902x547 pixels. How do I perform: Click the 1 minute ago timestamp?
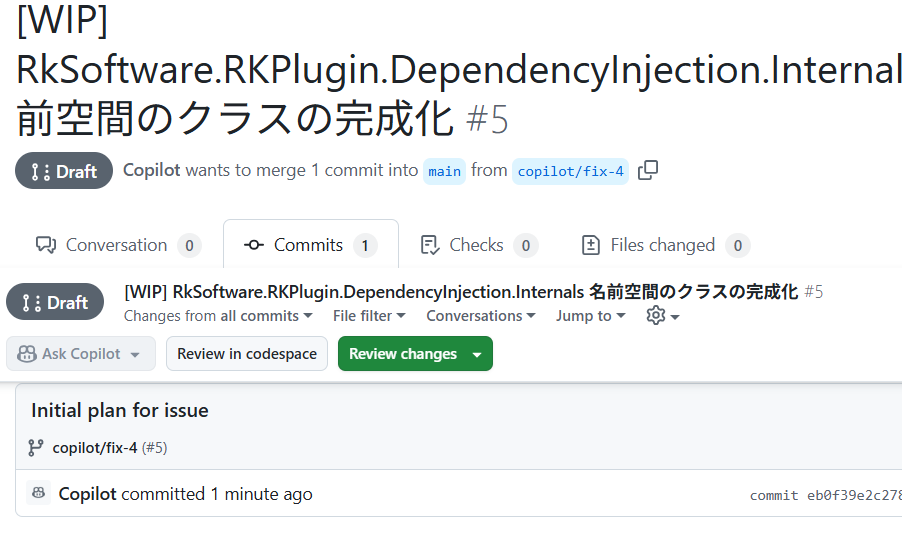[x=261, y=494]
